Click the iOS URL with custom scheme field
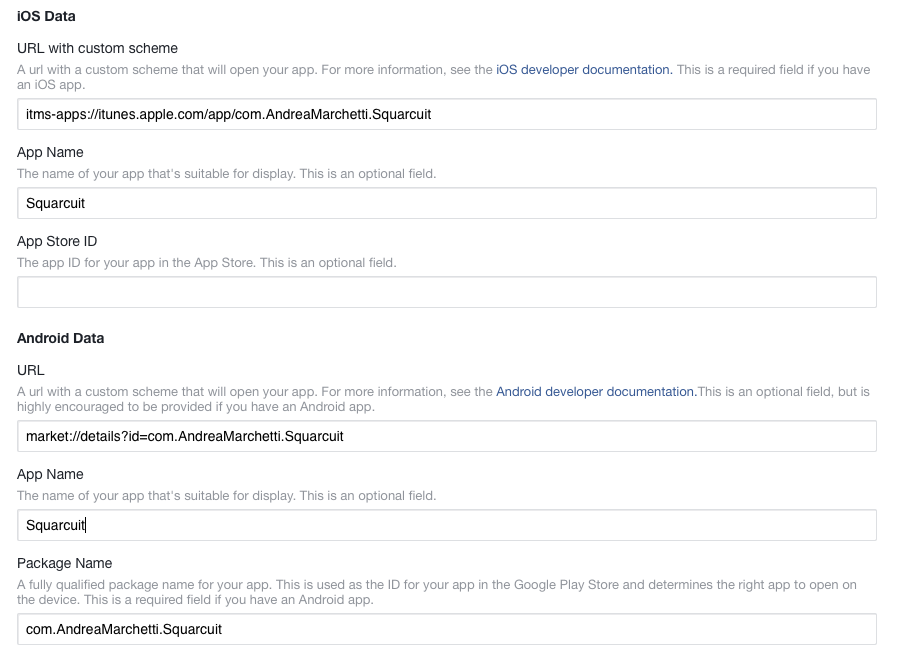The width and height of the screenshot is (900, 658). coord(447,114)
